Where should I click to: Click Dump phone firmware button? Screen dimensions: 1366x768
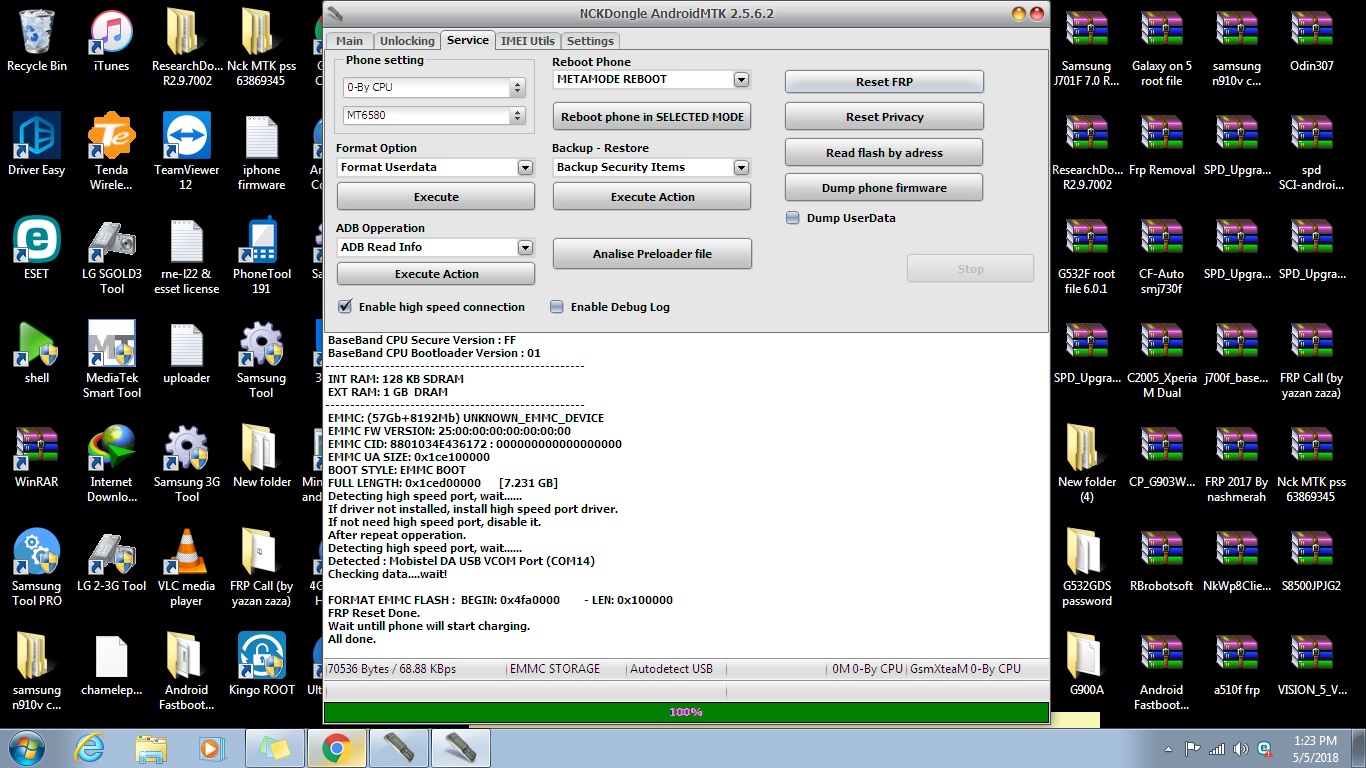884,188
